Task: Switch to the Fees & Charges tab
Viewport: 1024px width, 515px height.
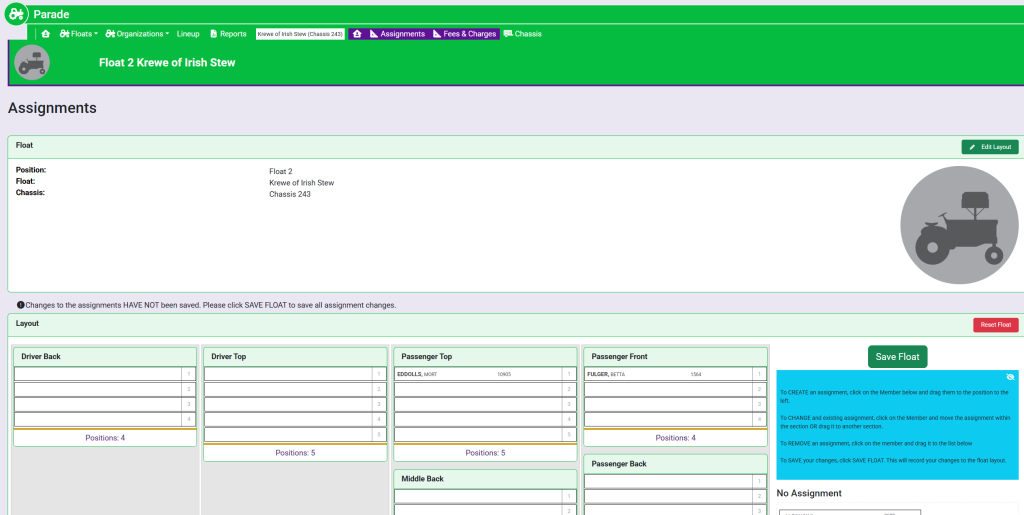Action: (464, 34)
